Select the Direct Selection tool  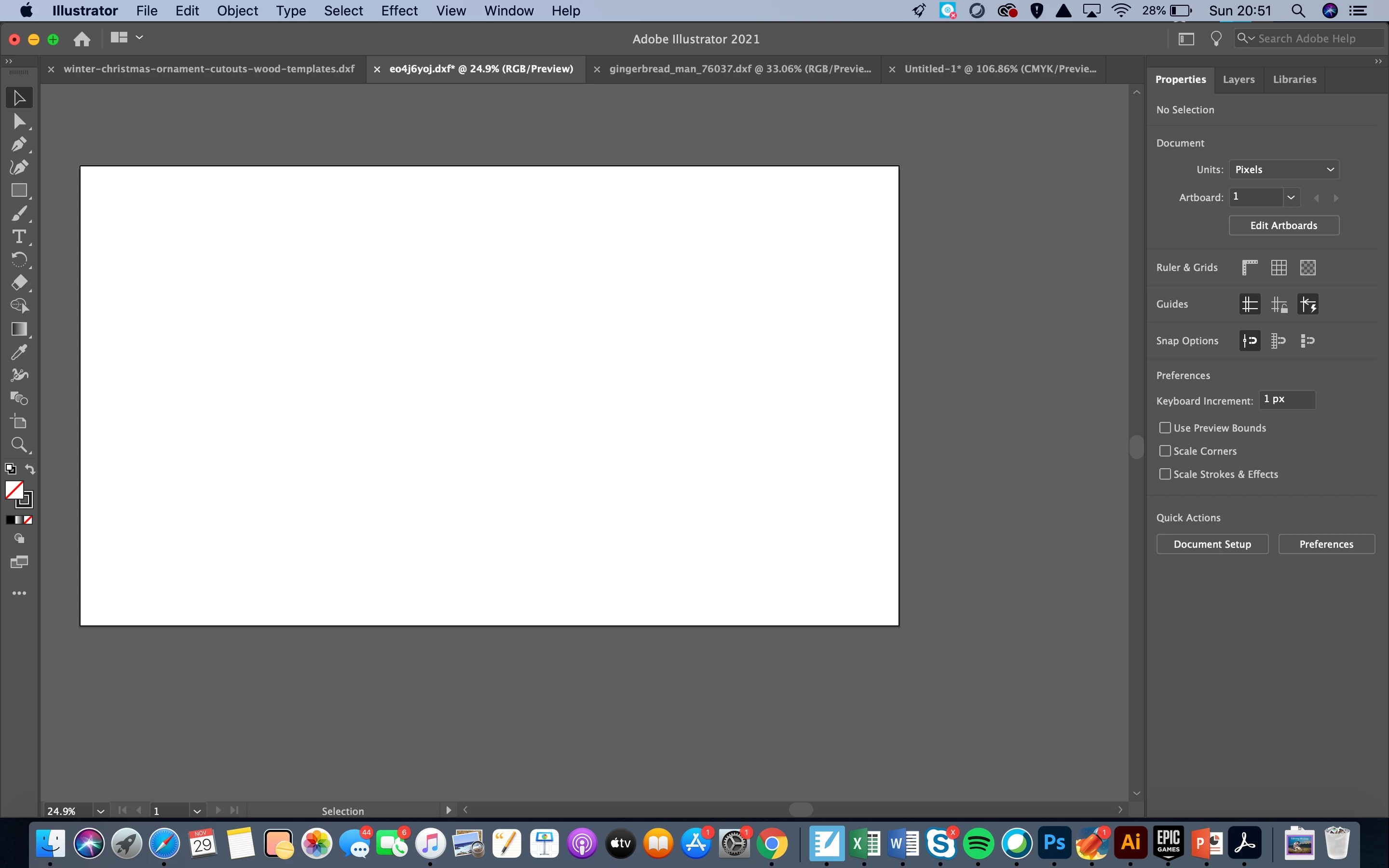[x=19, y=121]
